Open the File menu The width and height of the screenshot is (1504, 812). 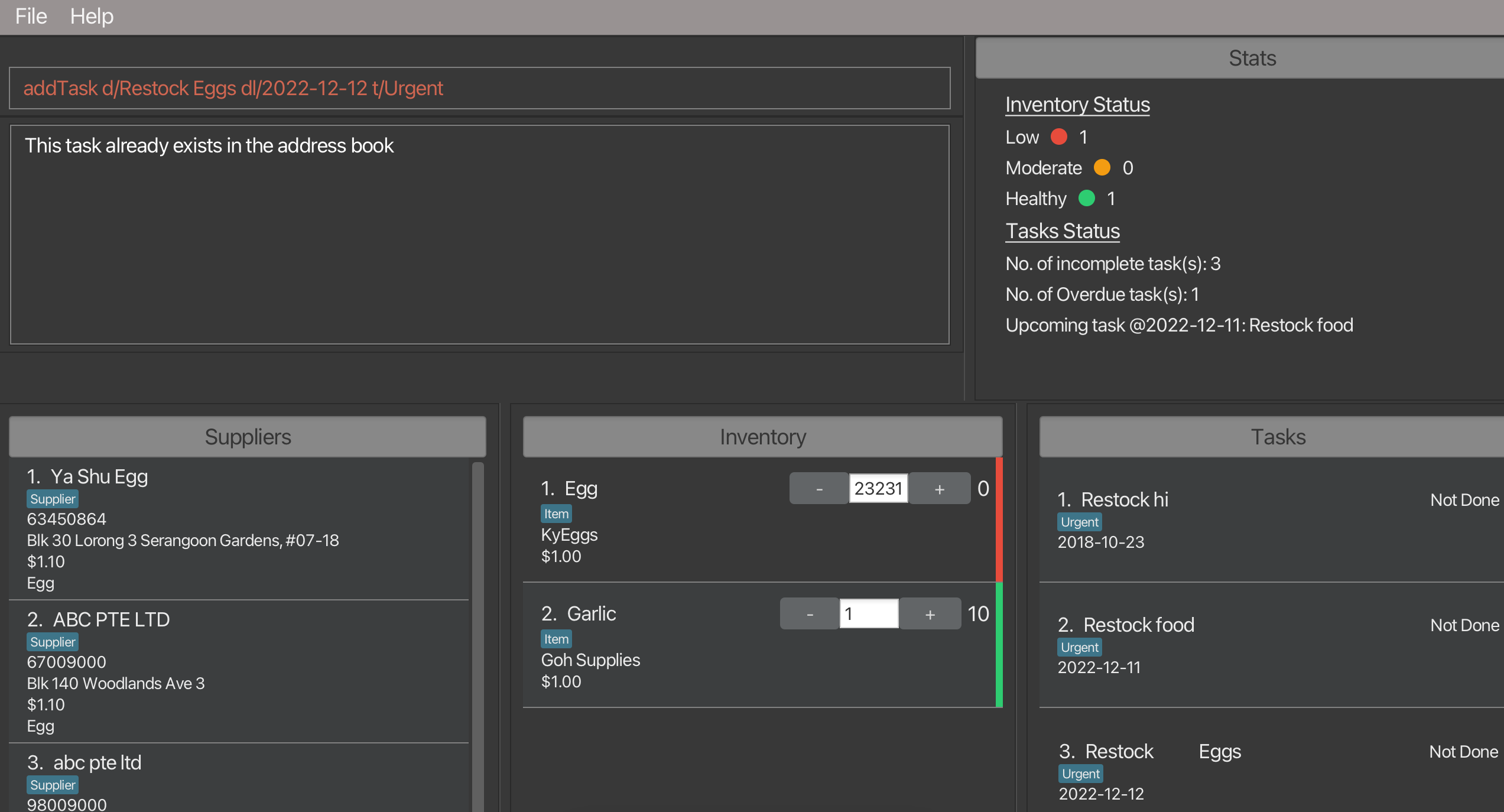point(31,15)
